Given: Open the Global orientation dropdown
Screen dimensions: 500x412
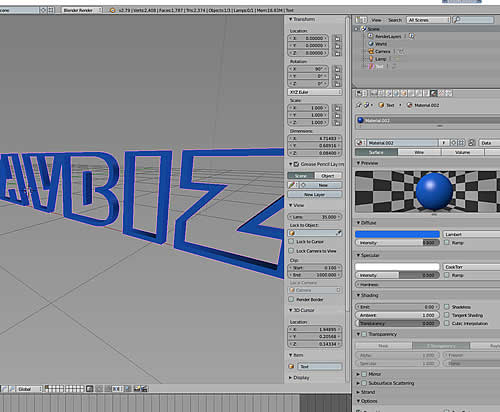Looking at the screenshot, I should point(29,389).
